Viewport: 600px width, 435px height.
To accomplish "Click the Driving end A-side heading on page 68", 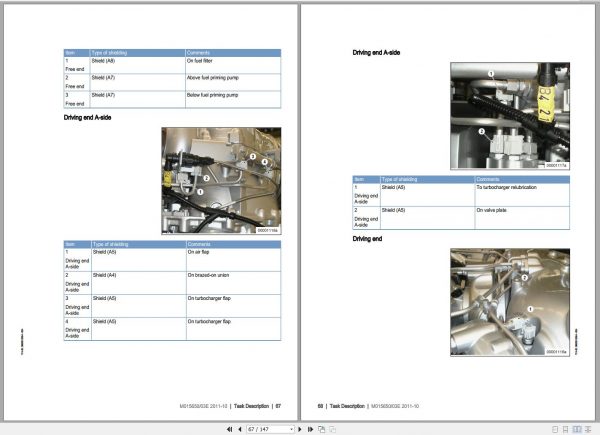I will pyautogui.click(x=376, y=52).
